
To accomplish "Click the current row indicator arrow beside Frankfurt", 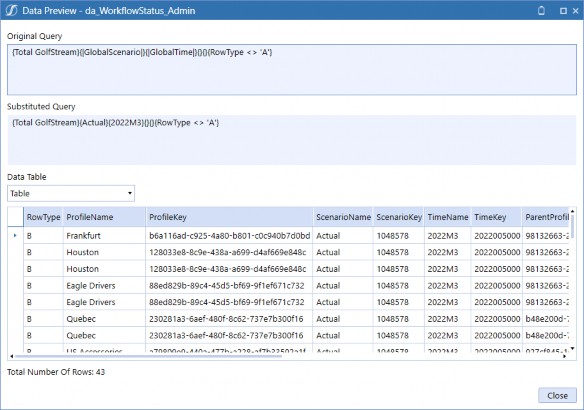I will point(15,235).
